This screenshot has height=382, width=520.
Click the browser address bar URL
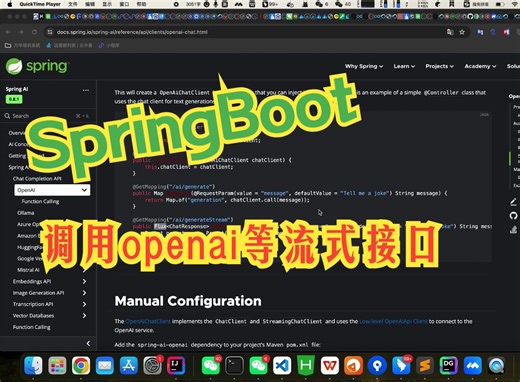coord(132,32)
